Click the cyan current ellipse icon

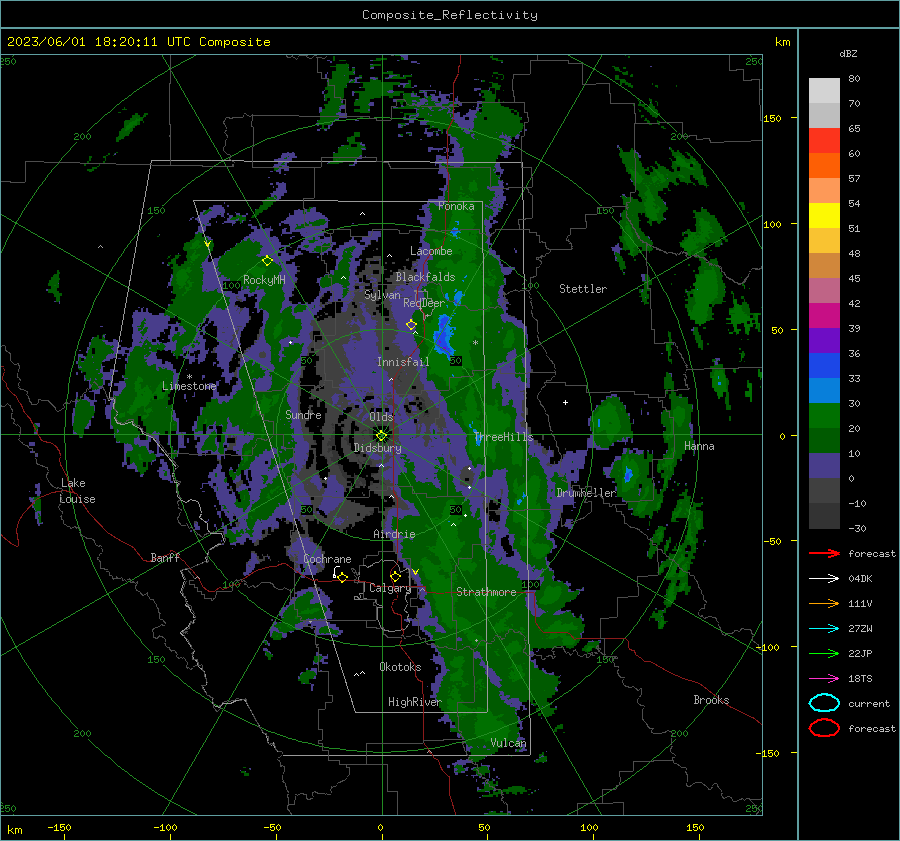coord(824,703)
